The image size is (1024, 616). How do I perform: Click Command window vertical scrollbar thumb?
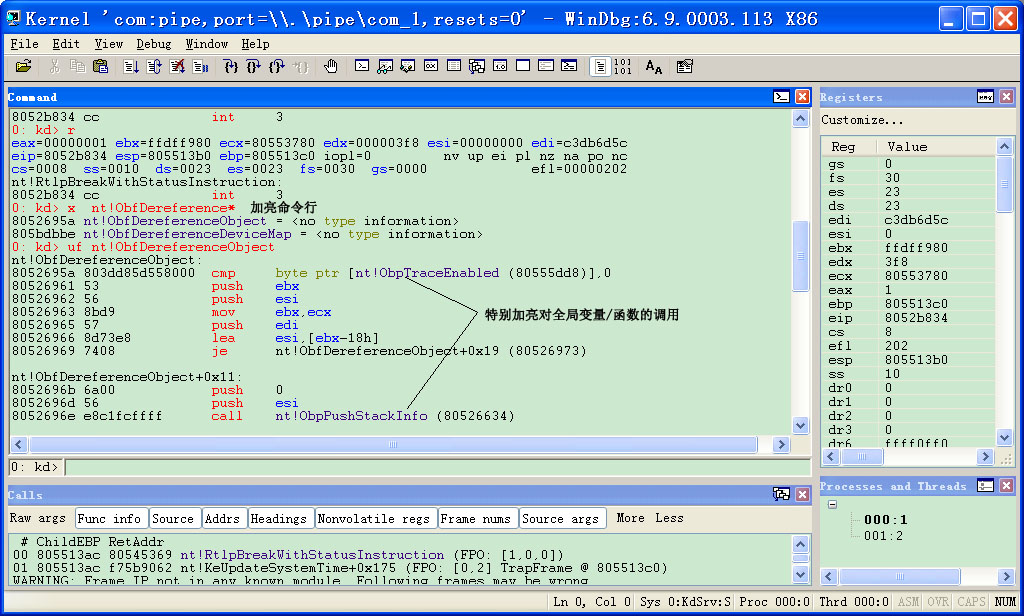coord(801,255)
